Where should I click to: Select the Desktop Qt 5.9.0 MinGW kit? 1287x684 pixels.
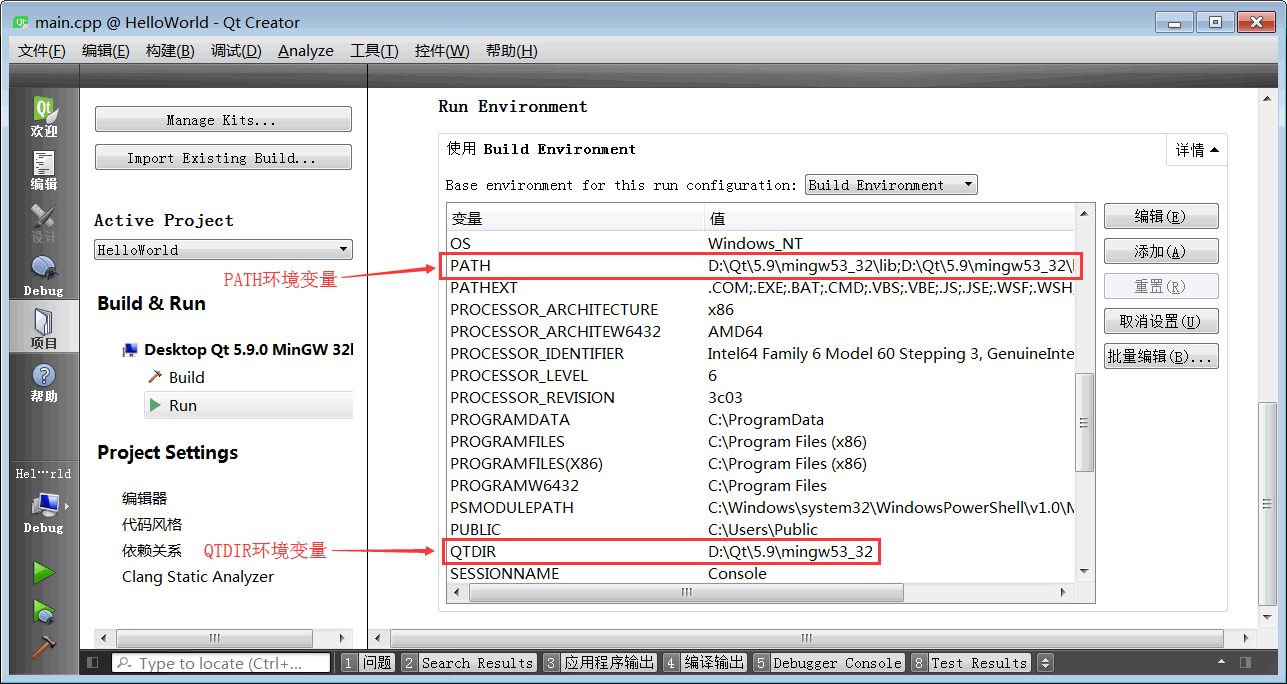pyautogui.click(x=238, y=349)
